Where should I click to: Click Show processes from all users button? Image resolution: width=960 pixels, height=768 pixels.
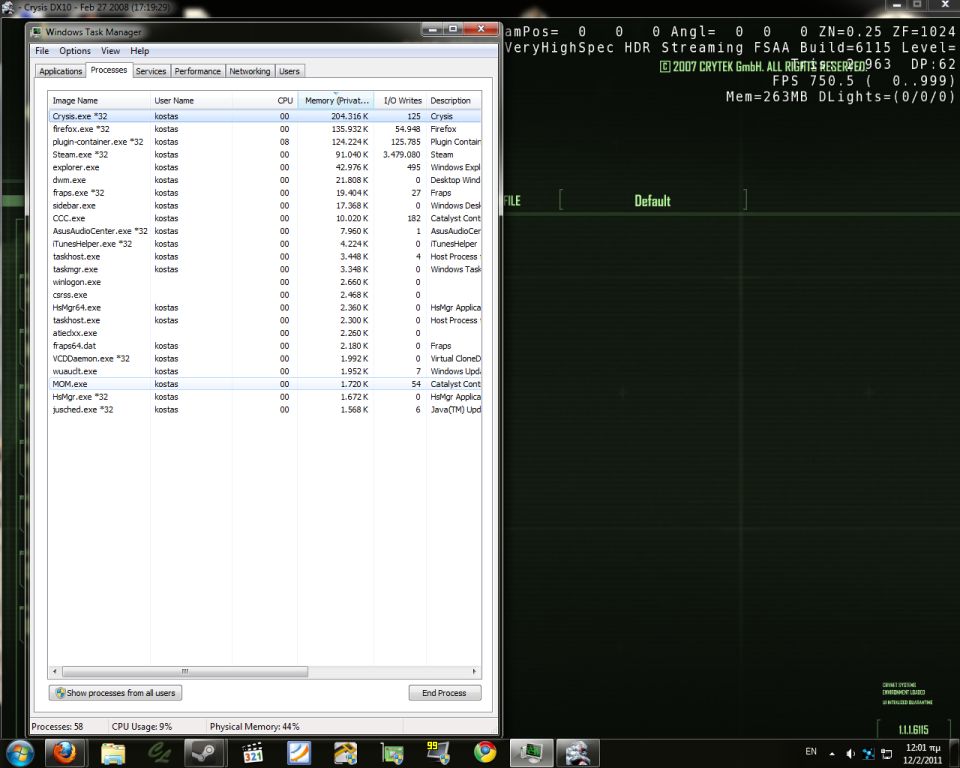[x=115, y=693]
